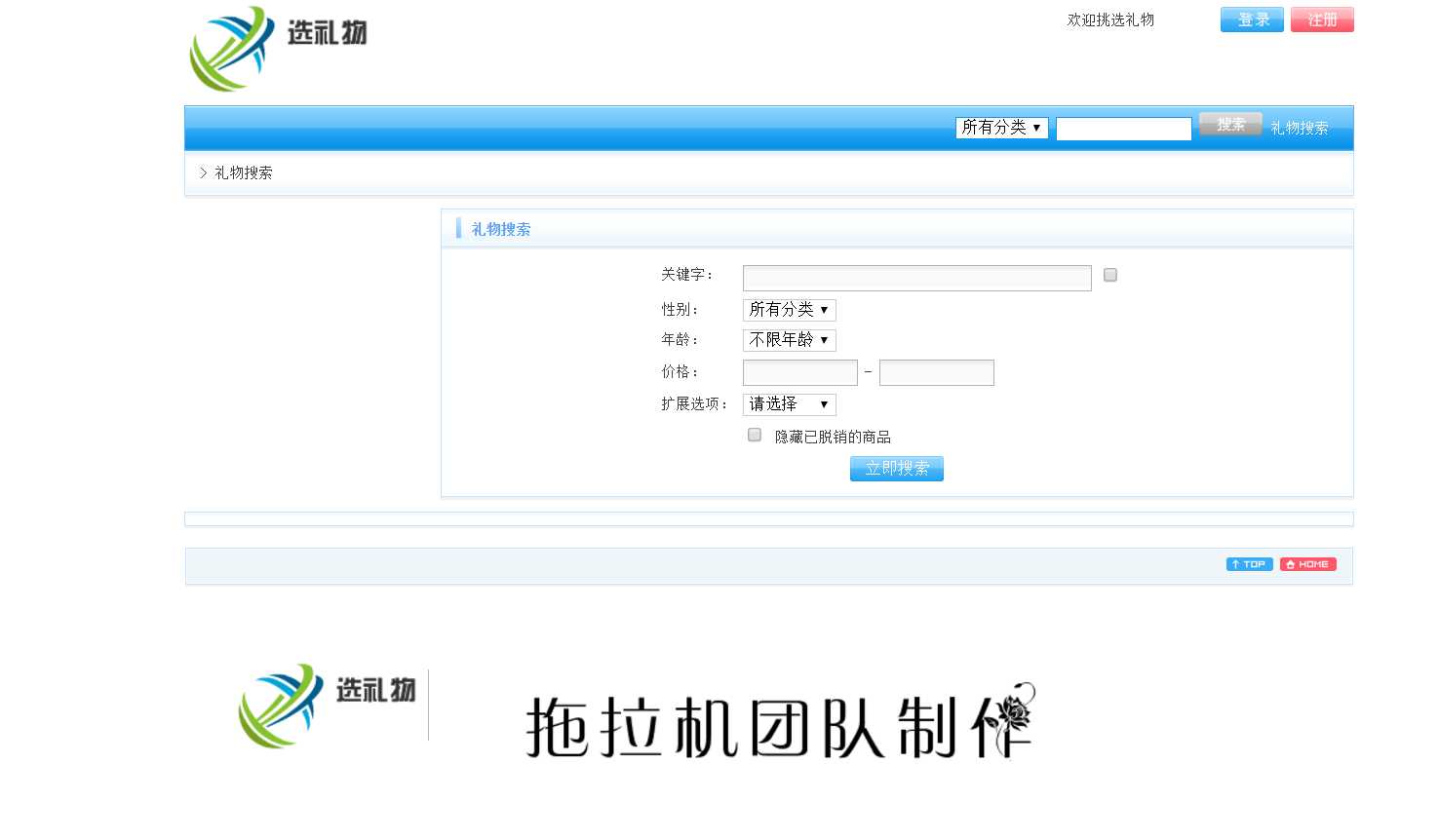The width and height of the screenshot is (1439, 840).
Task: Open the 年龄 不限年龄 dropdown
Action: tap(790, 340)
